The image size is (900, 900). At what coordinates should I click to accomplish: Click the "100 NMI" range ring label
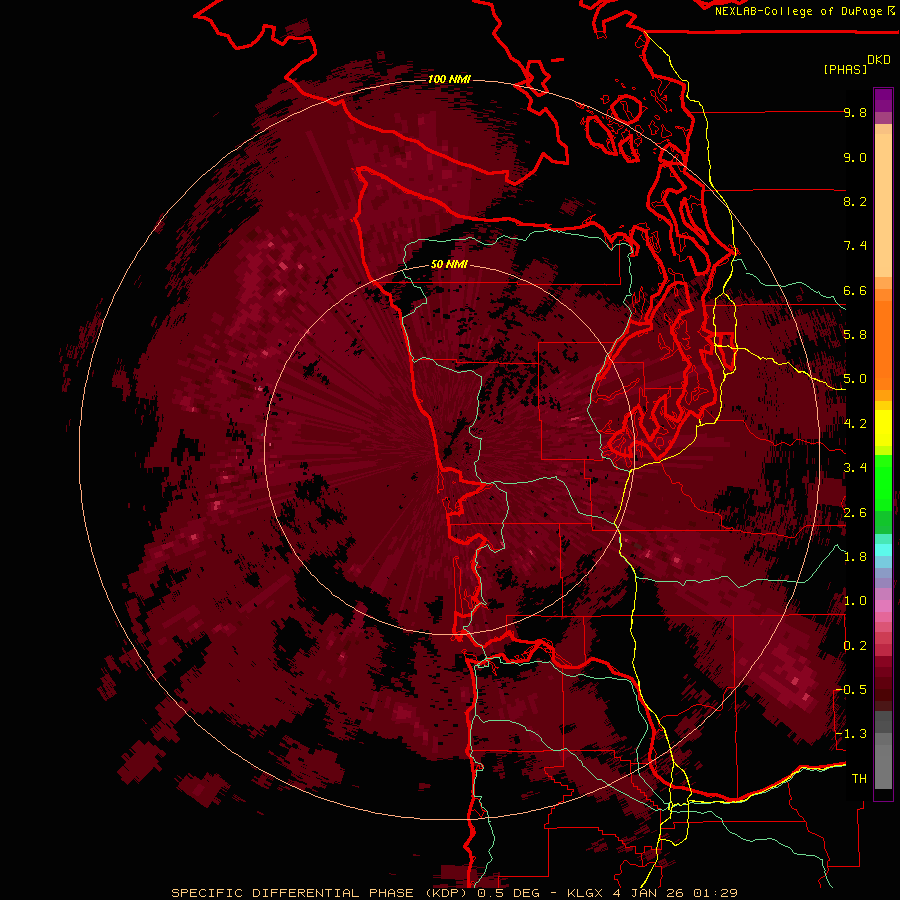point(449,79)
